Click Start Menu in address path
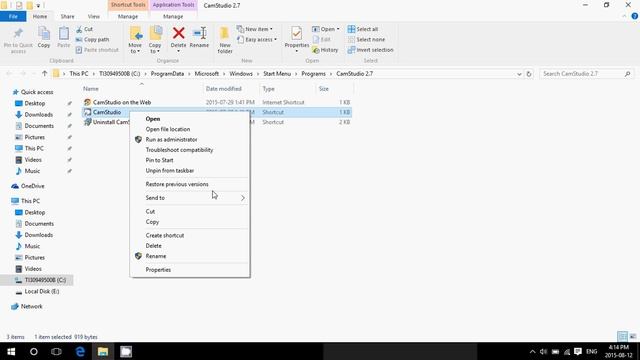This screenshot has width=640, height=360. 277,74
